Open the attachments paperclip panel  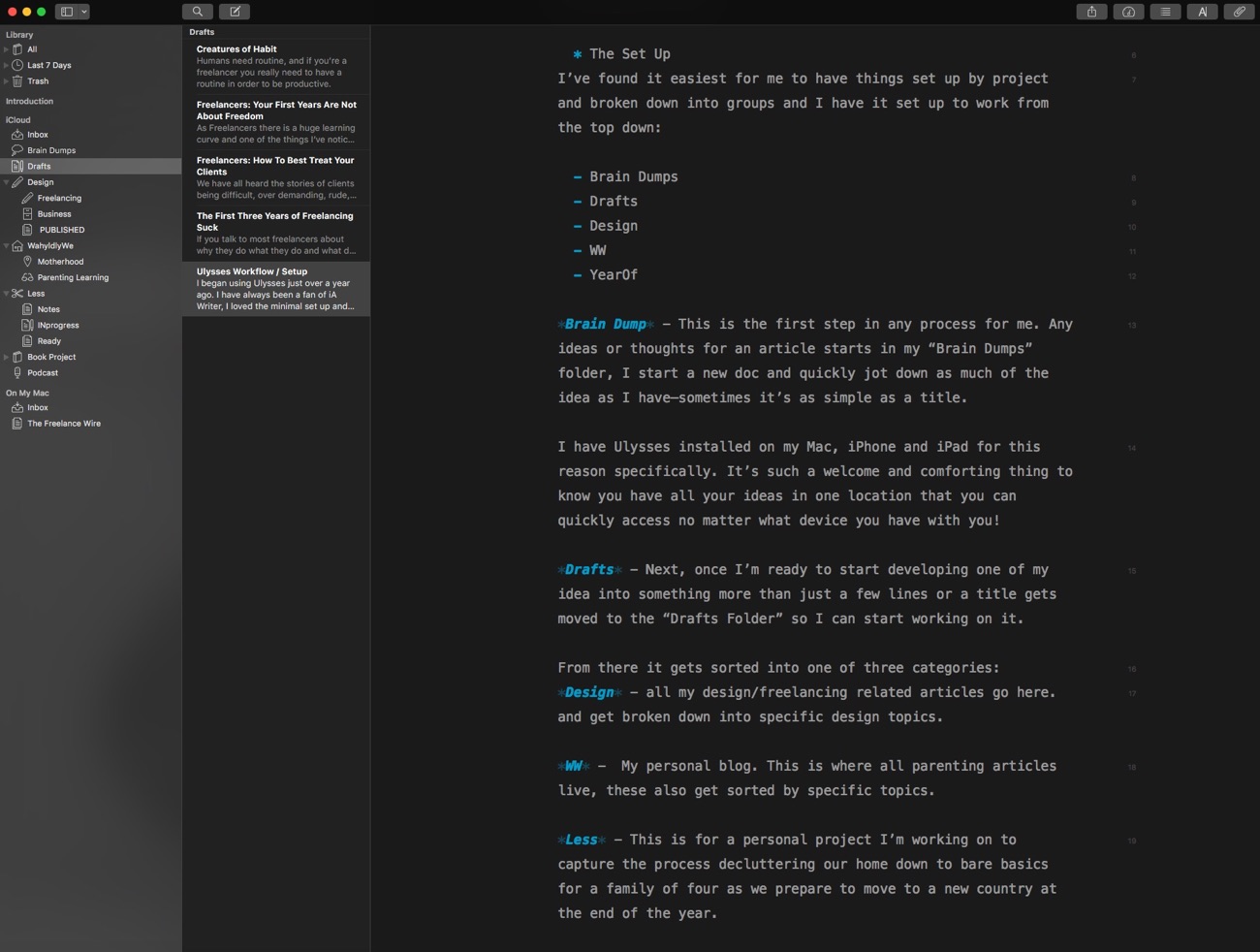pos(1240,12)
